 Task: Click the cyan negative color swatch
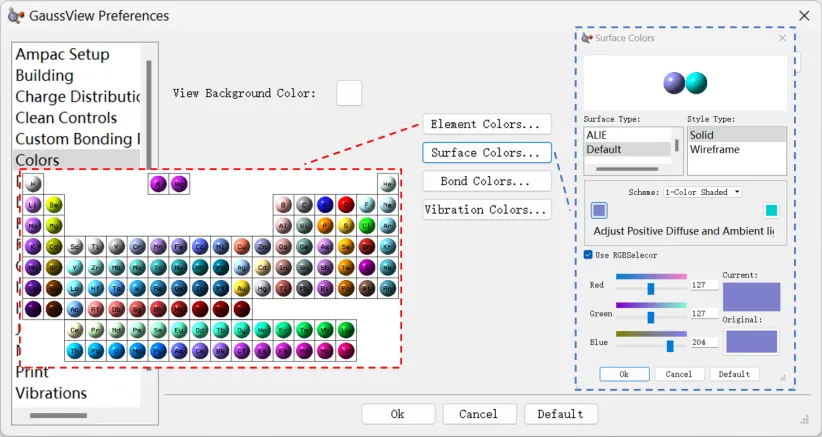coord(771,210)
